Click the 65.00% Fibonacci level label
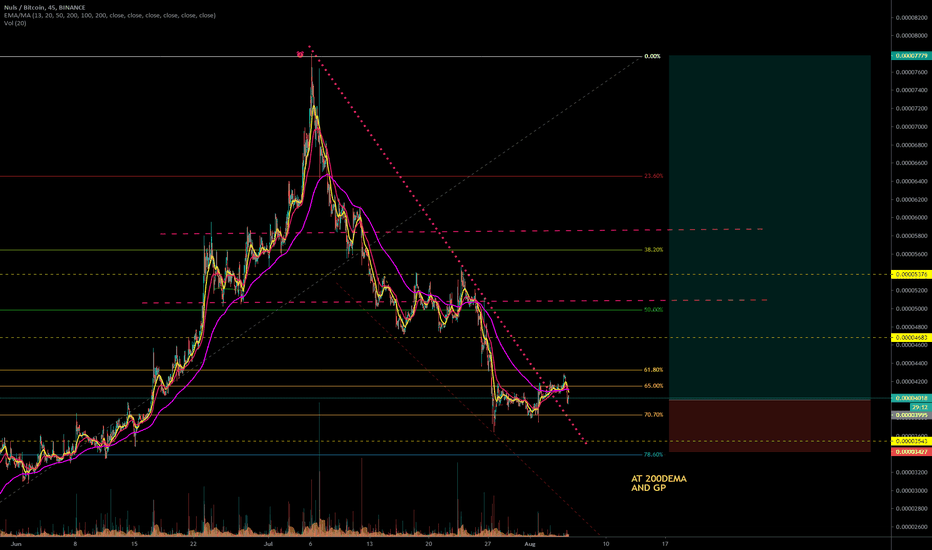Screen dimensions: 932x550 [653, 386]
